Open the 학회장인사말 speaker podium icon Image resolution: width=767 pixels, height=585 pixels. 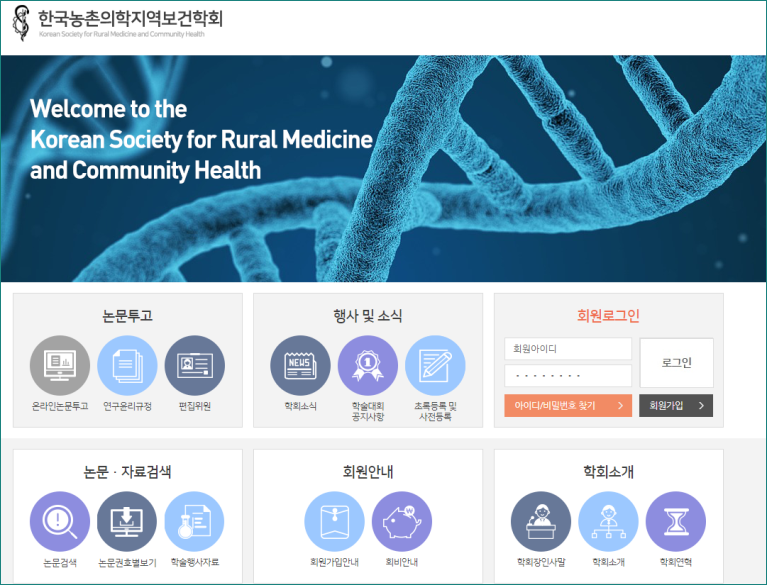tap(541, 521)
